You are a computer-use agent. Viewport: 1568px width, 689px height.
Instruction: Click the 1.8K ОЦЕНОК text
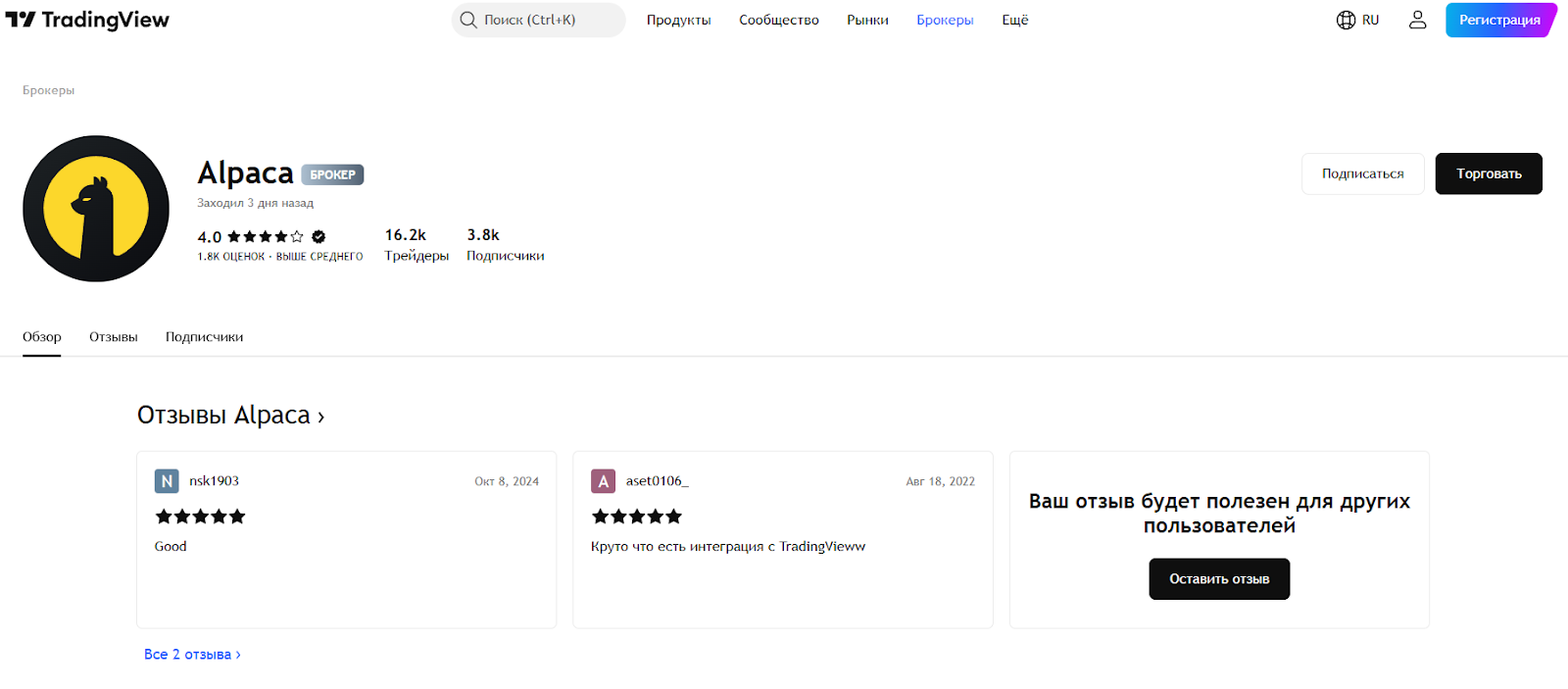[x=231, y=257]
